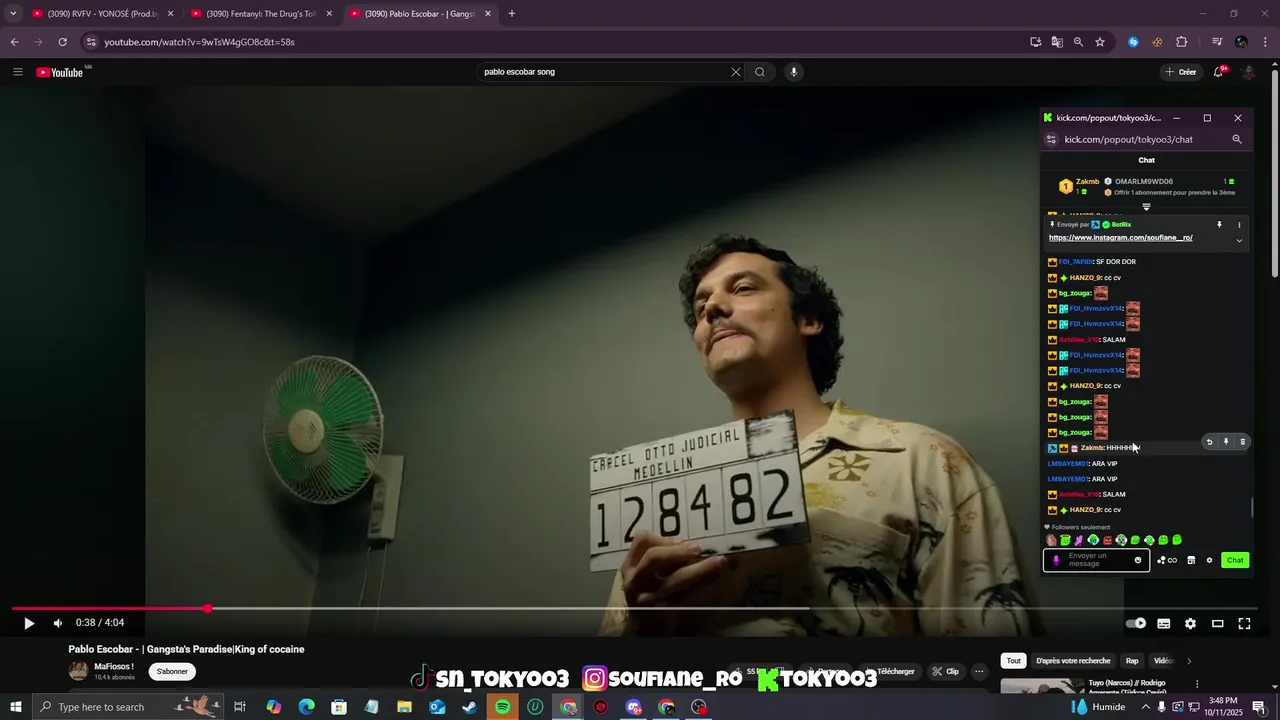This screenshot has width=1280, height=720.
Task: Open the browser extensions puzzle icon
Action: [1182, 42]
